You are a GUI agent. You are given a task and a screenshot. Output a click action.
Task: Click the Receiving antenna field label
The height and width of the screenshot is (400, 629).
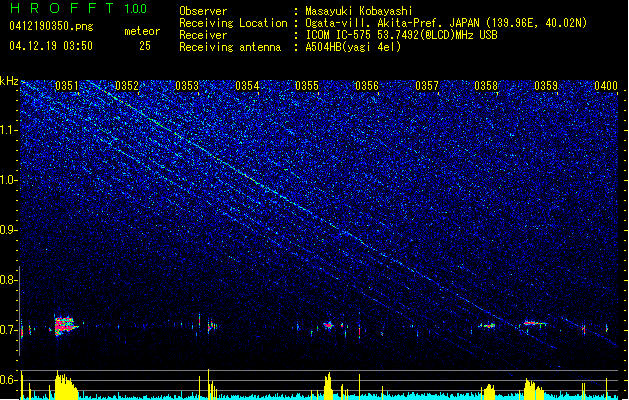230,47
